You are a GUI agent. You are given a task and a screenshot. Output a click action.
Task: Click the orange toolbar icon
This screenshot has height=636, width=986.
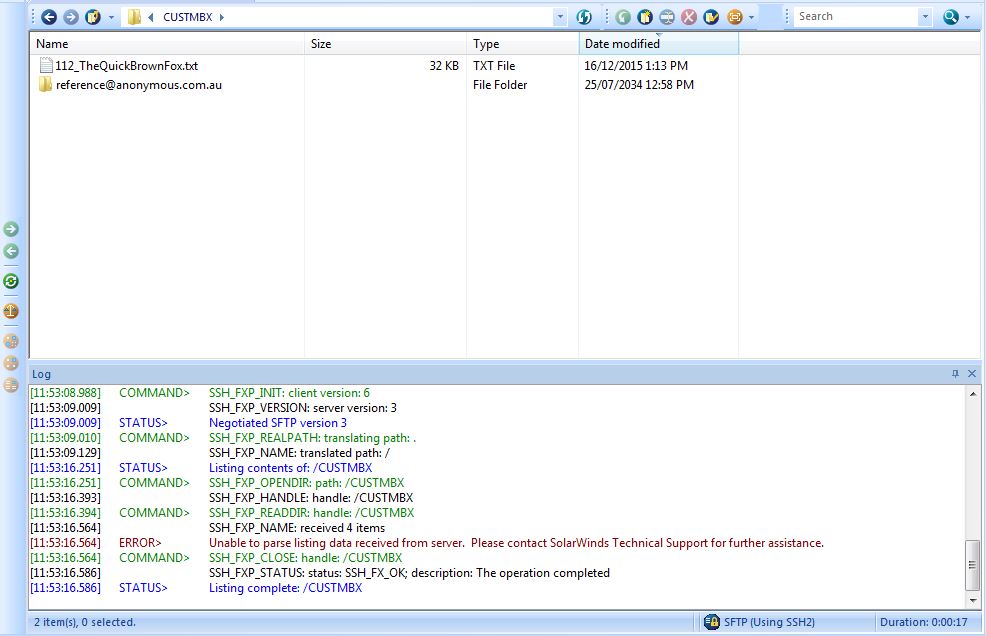point(734,17)
